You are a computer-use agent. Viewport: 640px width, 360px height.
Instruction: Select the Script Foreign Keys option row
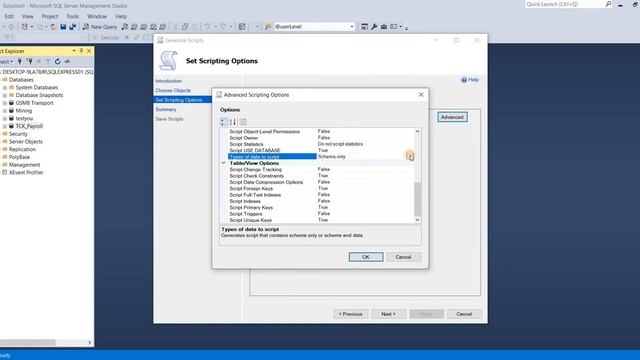tap(321, 188)
